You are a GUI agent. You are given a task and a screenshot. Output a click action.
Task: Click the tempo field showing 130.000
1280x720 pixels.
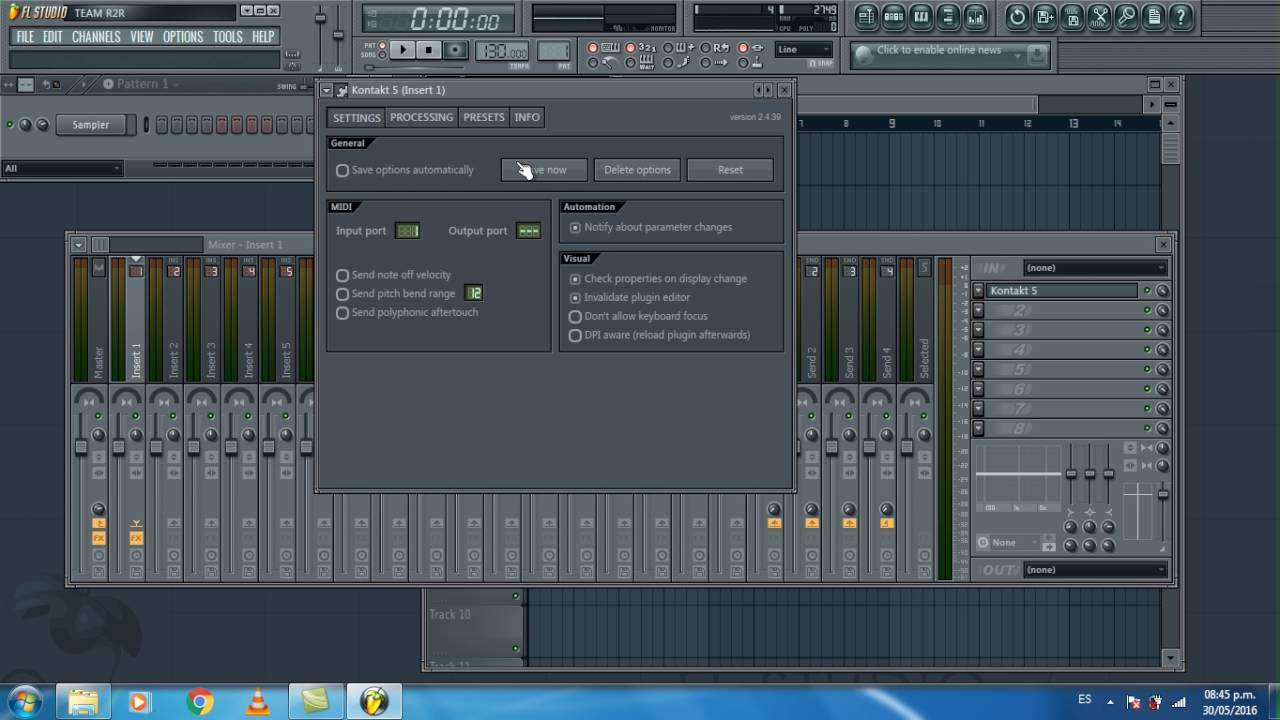tap(503, 51)
